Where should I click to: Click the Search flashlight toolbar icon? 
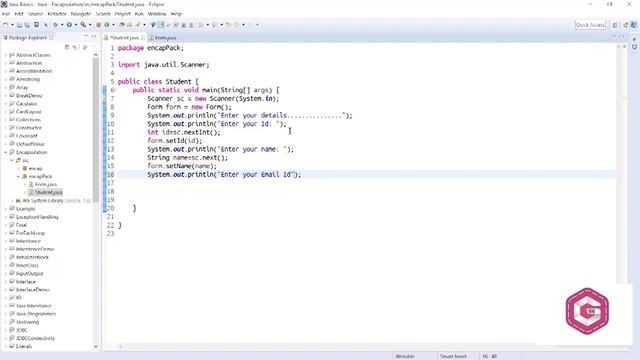[x=138, y=25]
